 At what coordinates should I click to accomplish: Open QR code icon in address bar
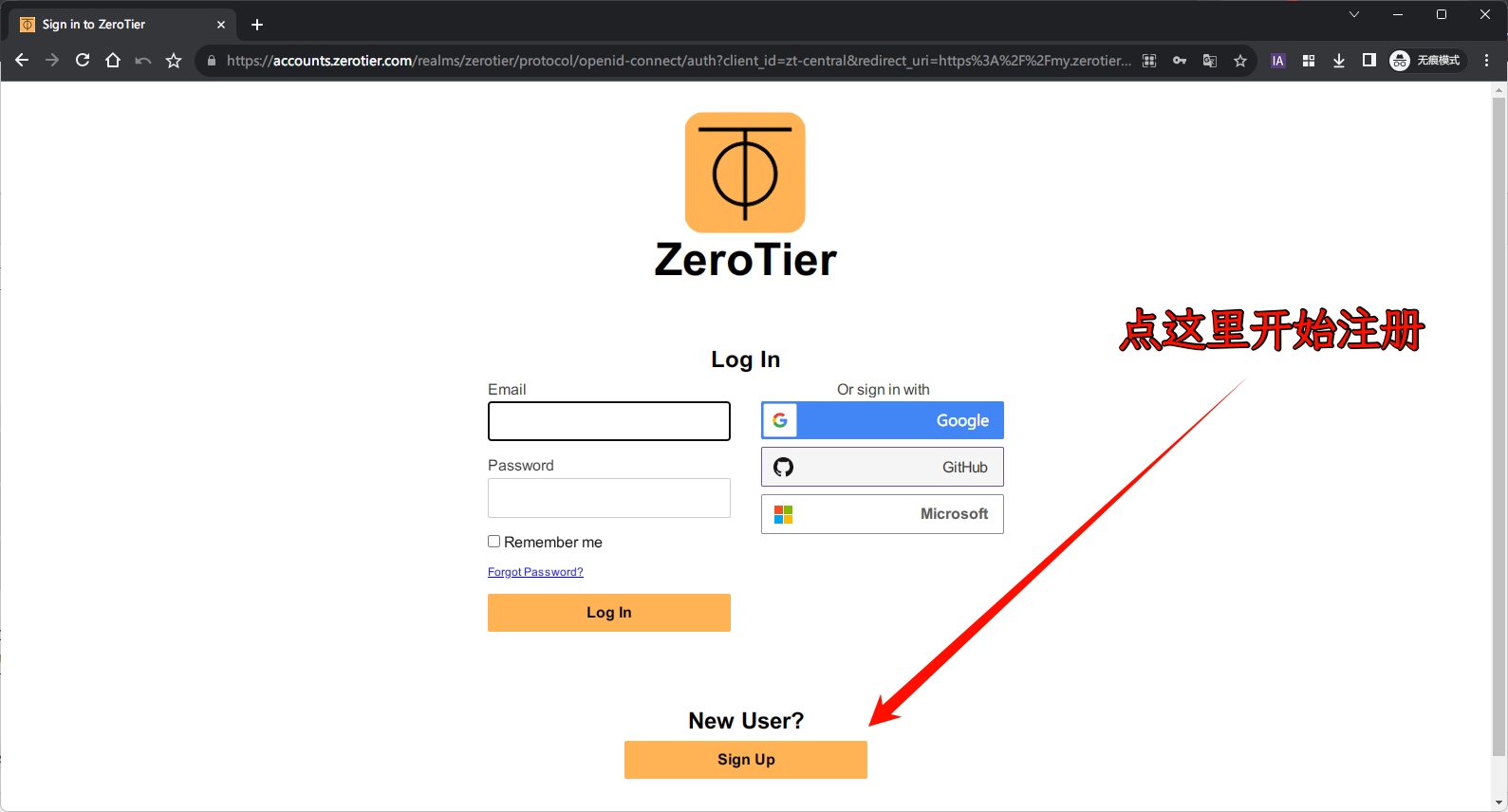click(1149, 61)
